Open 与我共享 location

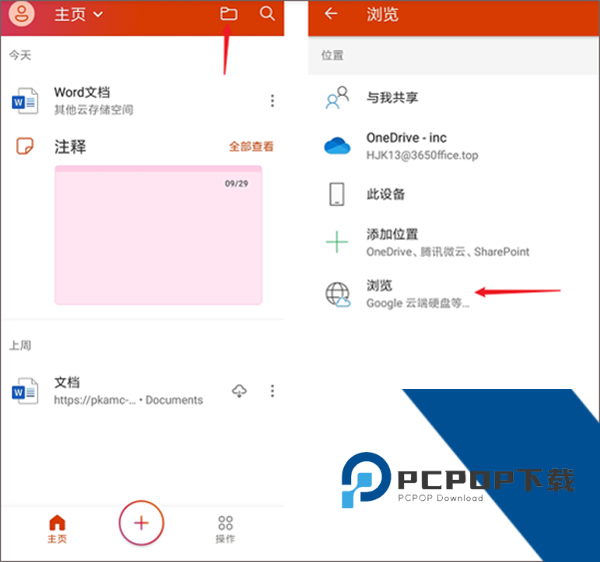(453, 98)
